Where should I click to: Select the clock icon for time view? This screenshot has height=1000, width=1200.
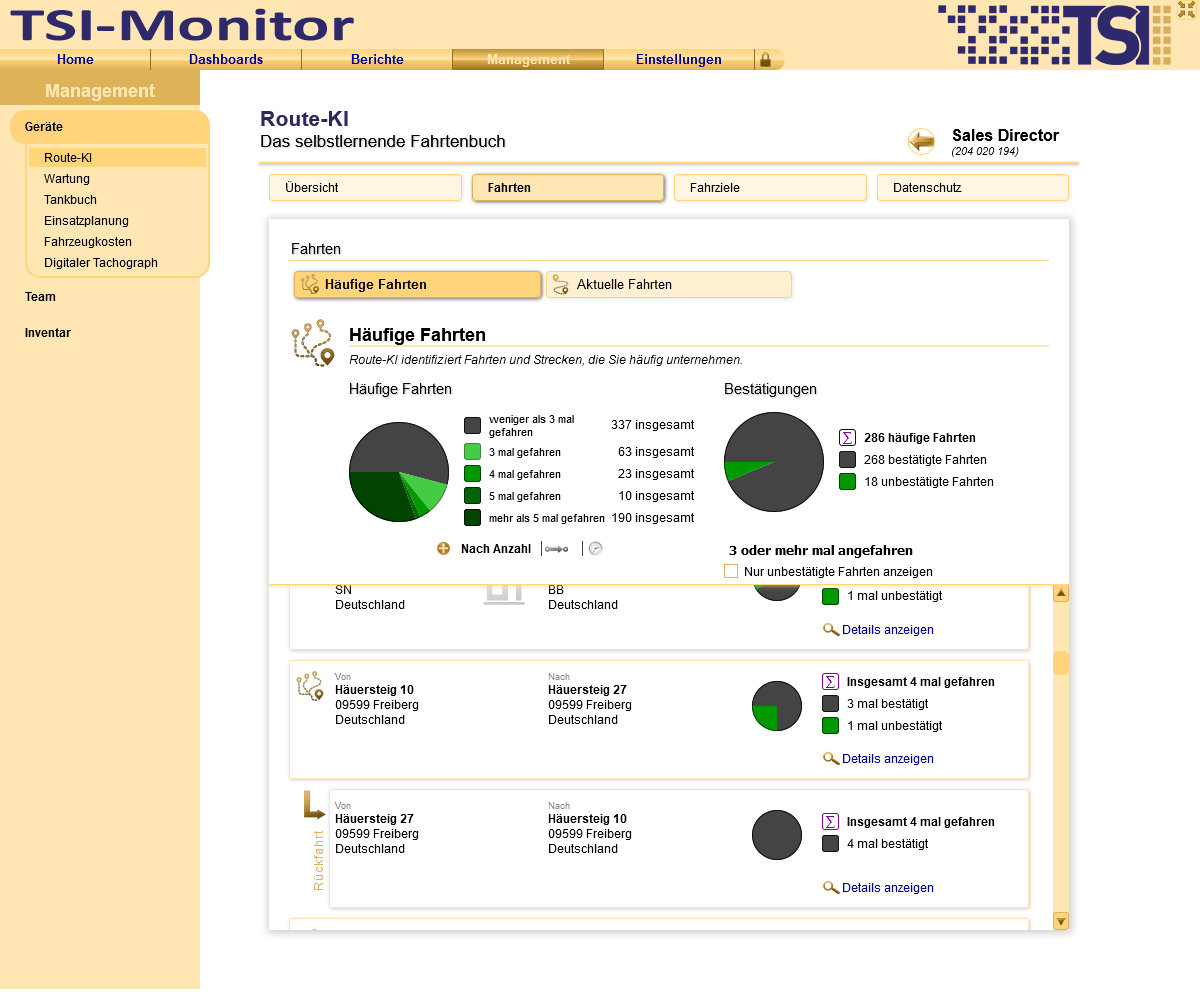click(595, 548)
